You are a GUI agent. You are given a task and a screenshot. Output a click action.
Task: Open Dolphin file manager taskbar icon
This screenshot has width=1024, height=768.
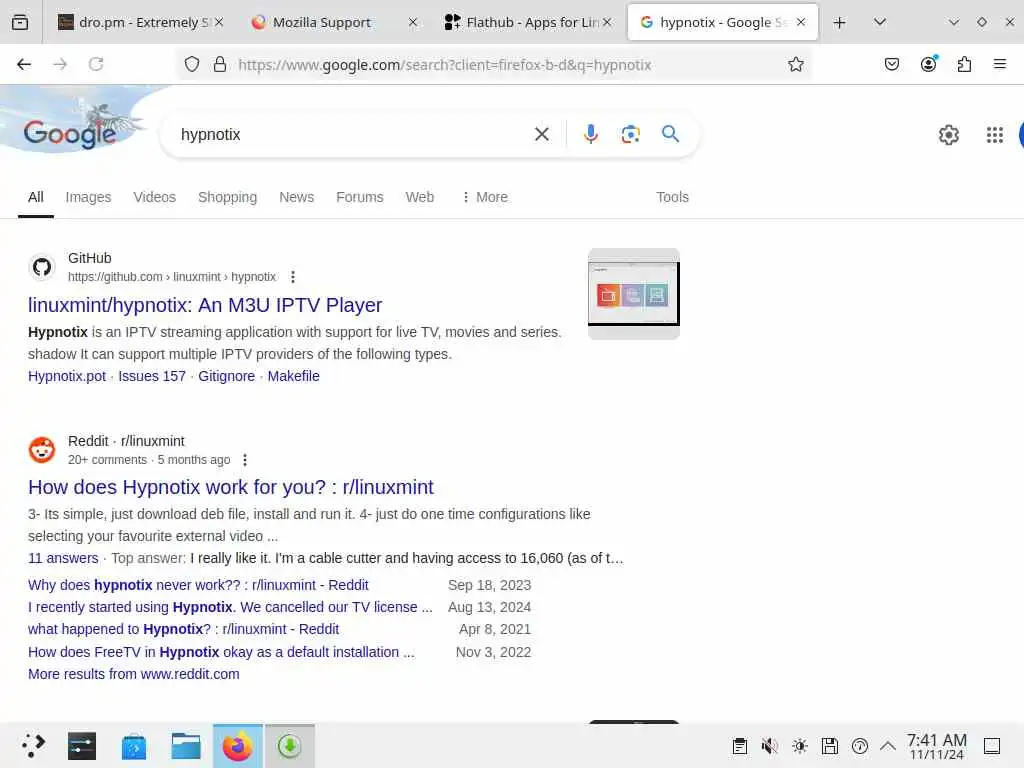186,746
